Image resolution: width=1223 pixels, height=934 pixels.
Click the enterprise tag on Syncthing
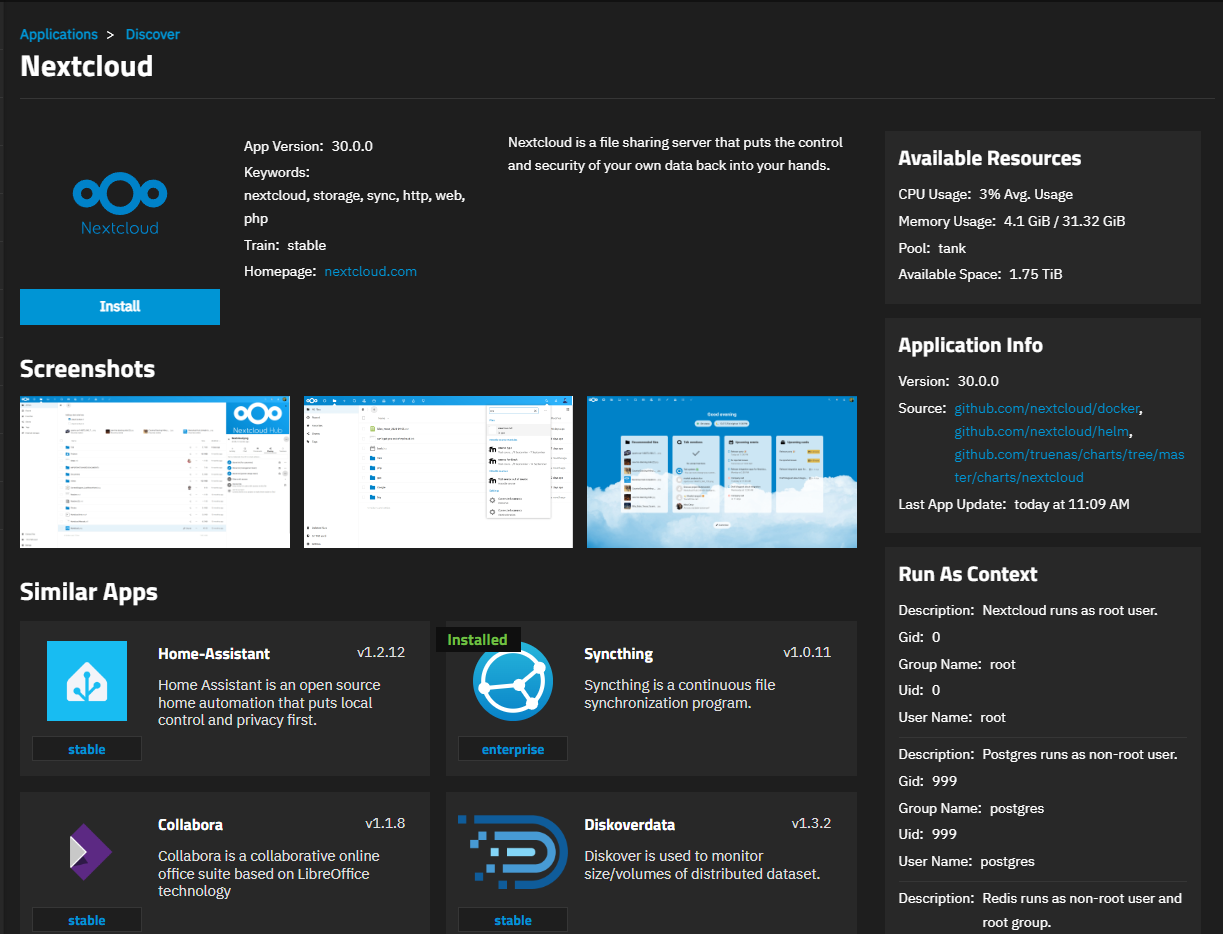[x=513, y=749]
